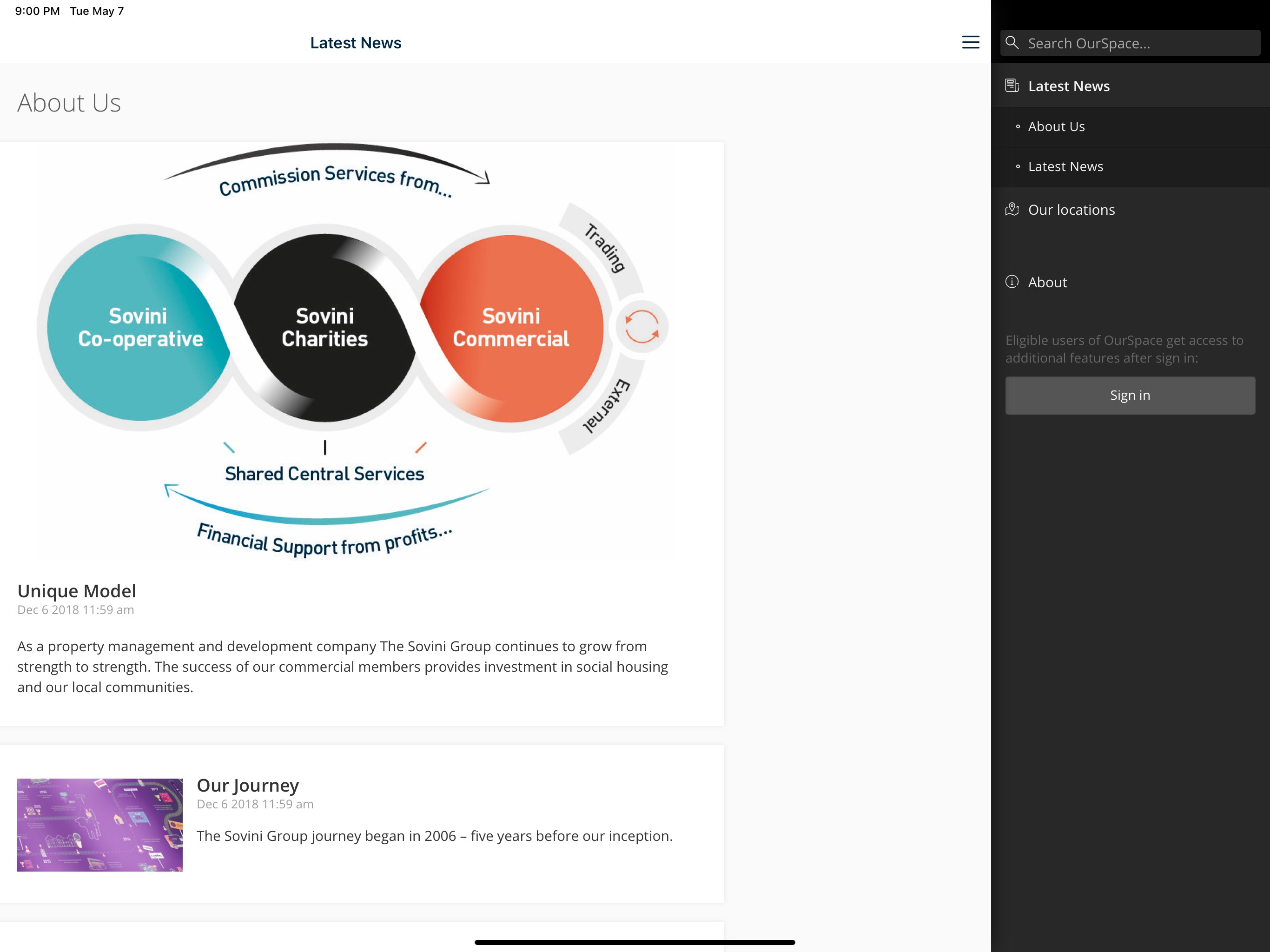Toggle the hamburger menu icon
1270x952 pixels.
pyautogui.click(x=970, y=42)
